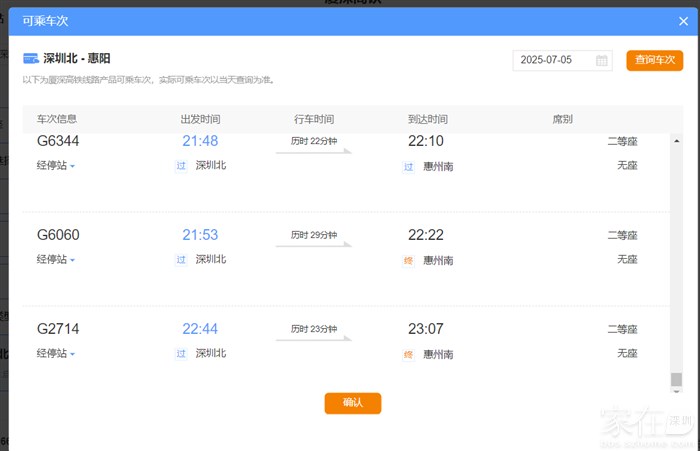This screenshot has width=700, height=451.
Task: Click the 过 icon next to 深圳北 for G6344
Action: pyautogui.click(x=181, y=165)
